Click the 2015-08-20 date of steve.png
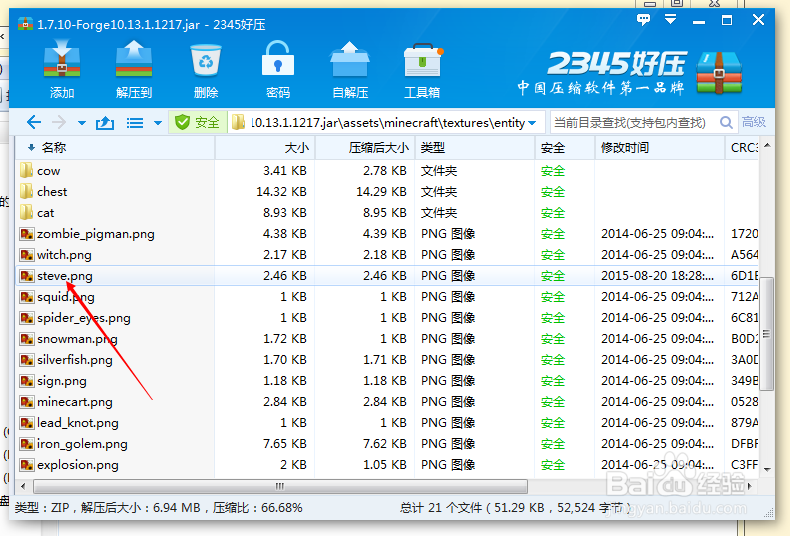Screen dimensions: 790x536 [657, 276]
